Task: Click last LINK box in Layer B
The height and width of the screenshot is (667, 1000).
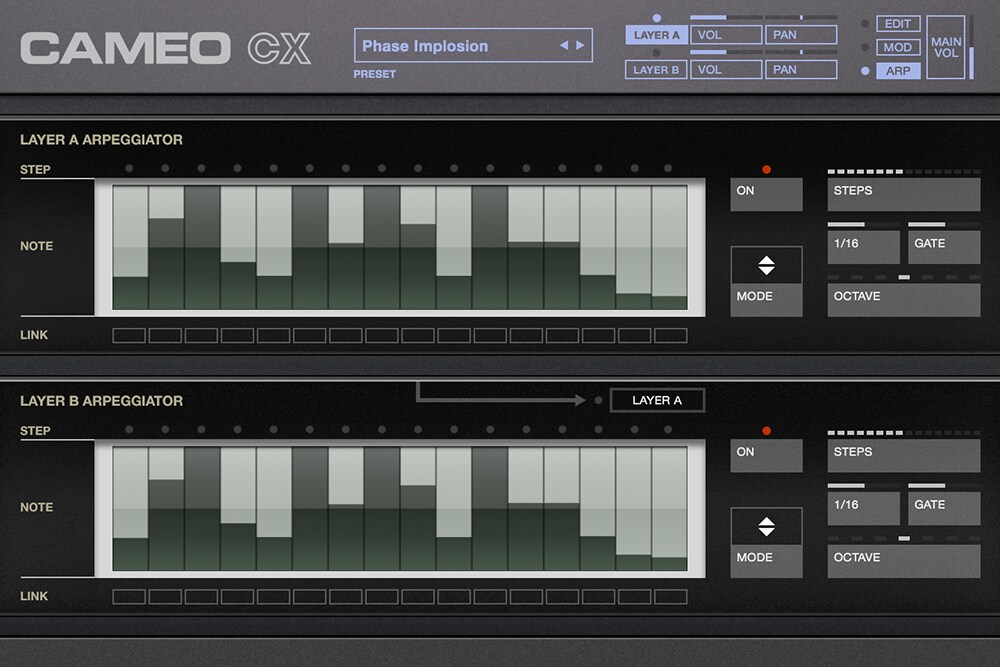Action: [x=670, y=597]
